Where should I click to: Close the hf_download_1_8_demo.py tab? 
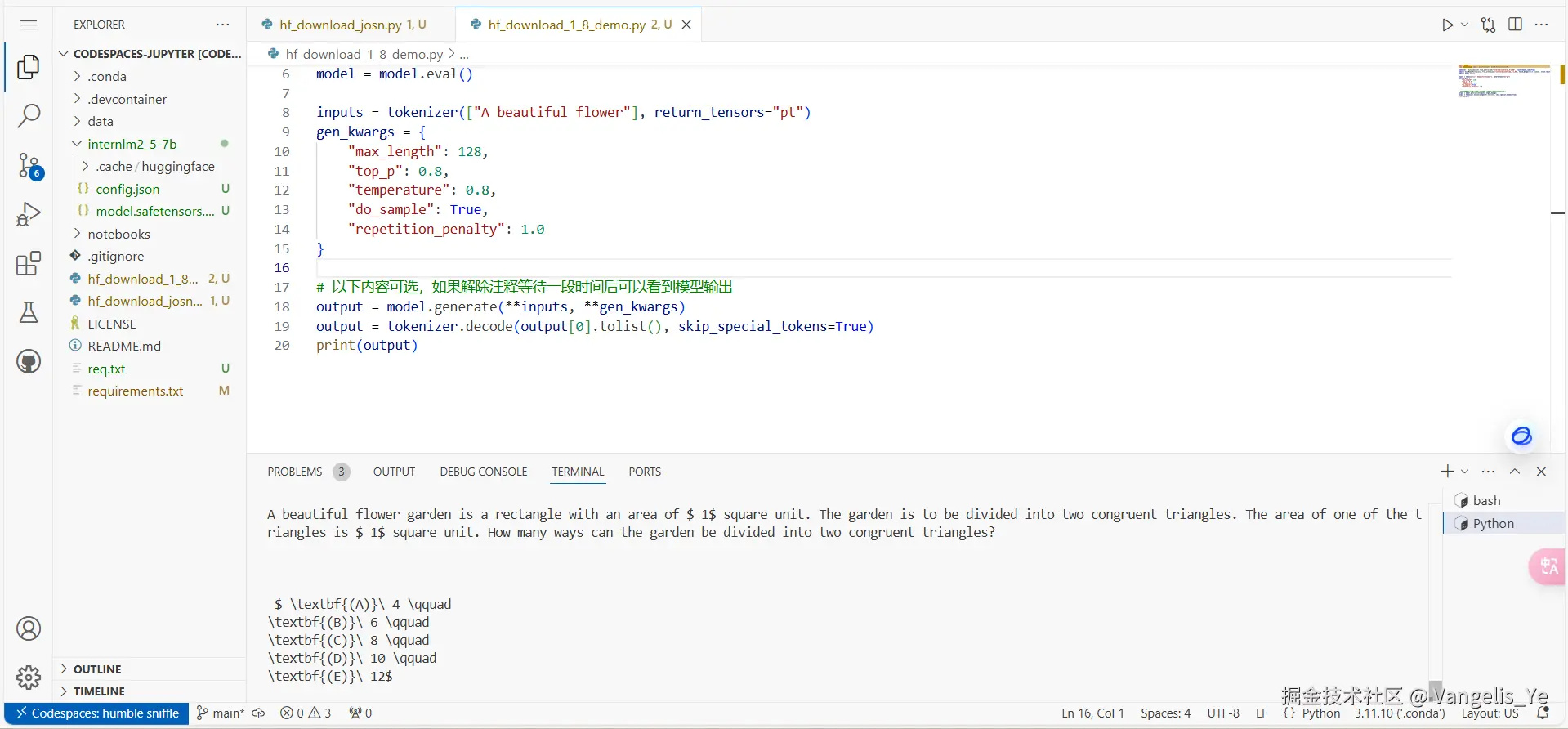point(686,25)
